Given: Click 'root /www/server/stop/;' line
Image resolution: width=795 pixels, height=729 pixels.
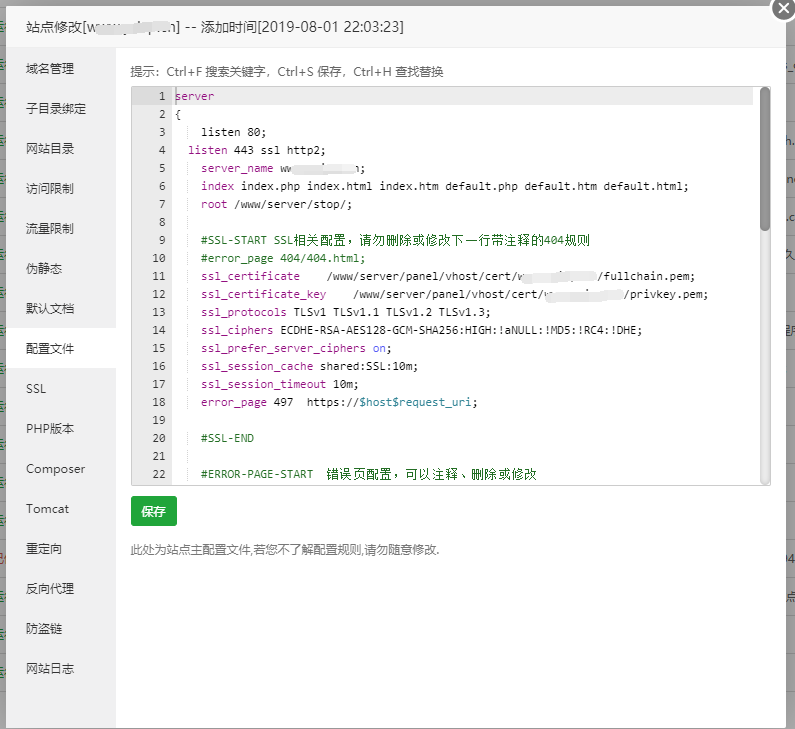Looking at the screenshot, I should click(x=276, y=204).
